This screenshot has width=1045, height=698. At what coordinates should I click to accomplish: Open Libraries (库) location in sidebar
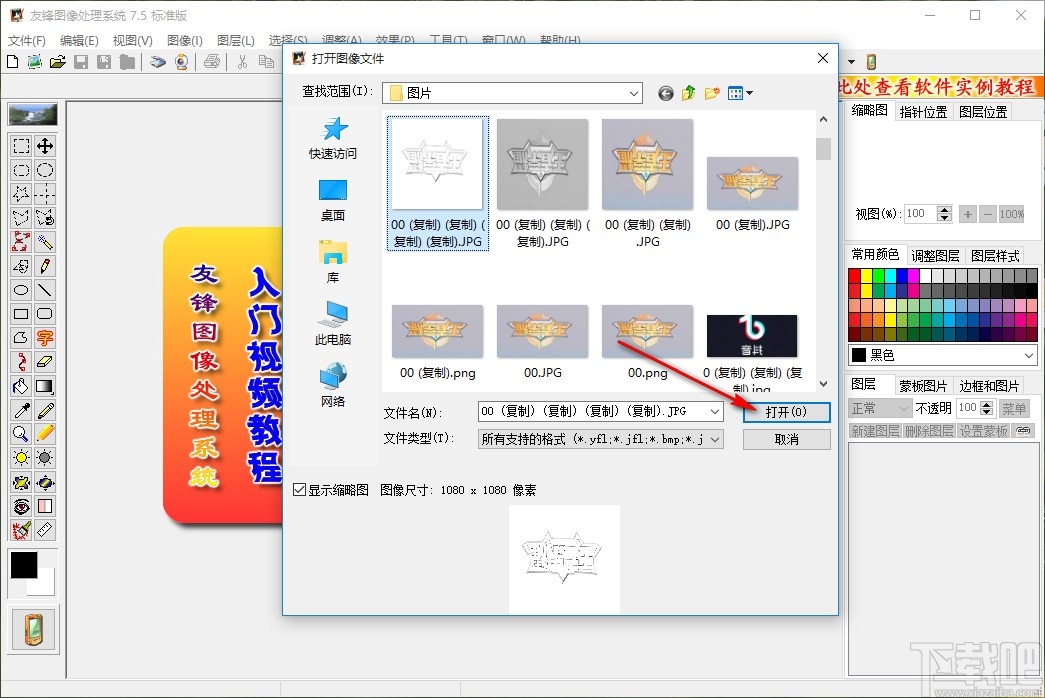click(333, 262)
